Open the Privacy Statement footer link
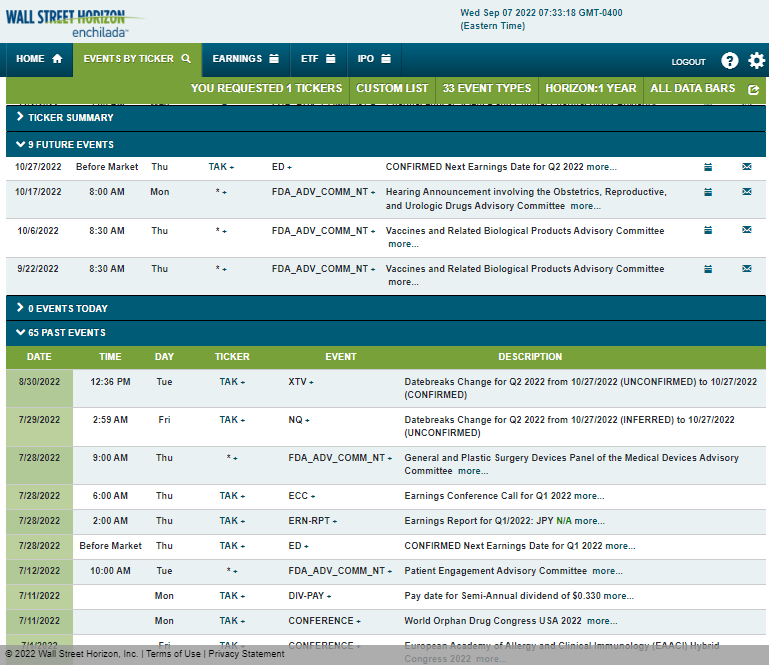Viewport: 769px width, 665px height. point(247,654)
